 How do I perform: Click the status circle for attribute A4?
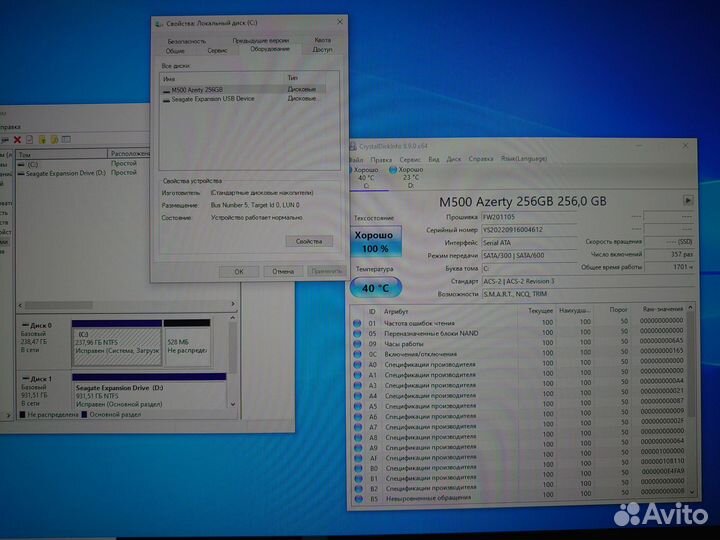coord(358,396)
